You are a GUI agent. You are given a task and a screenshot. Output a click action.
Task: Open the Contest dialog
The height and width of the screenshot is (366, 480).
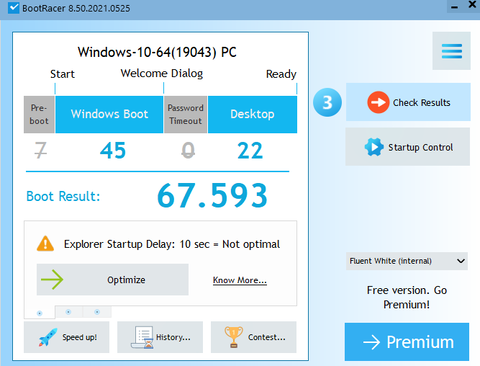click(x=254, y=337)
